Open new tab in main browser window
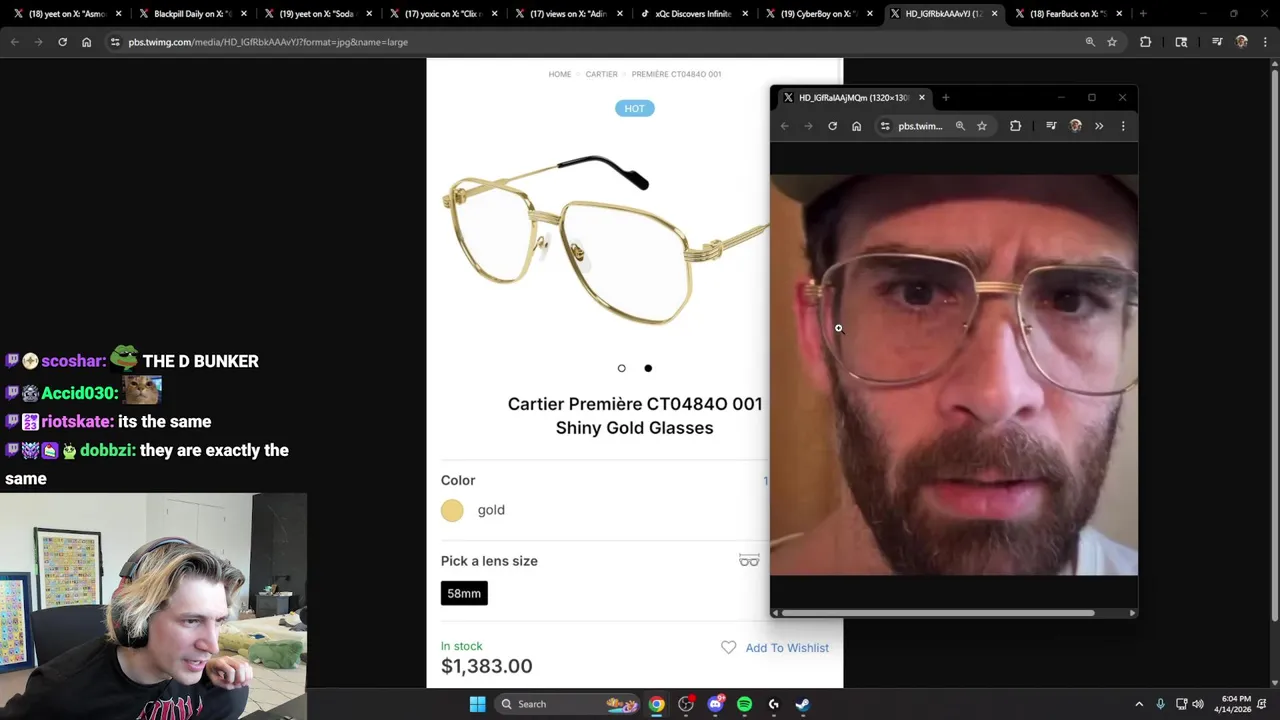This screenshot has width=1280, height=720. point(1143,14)
